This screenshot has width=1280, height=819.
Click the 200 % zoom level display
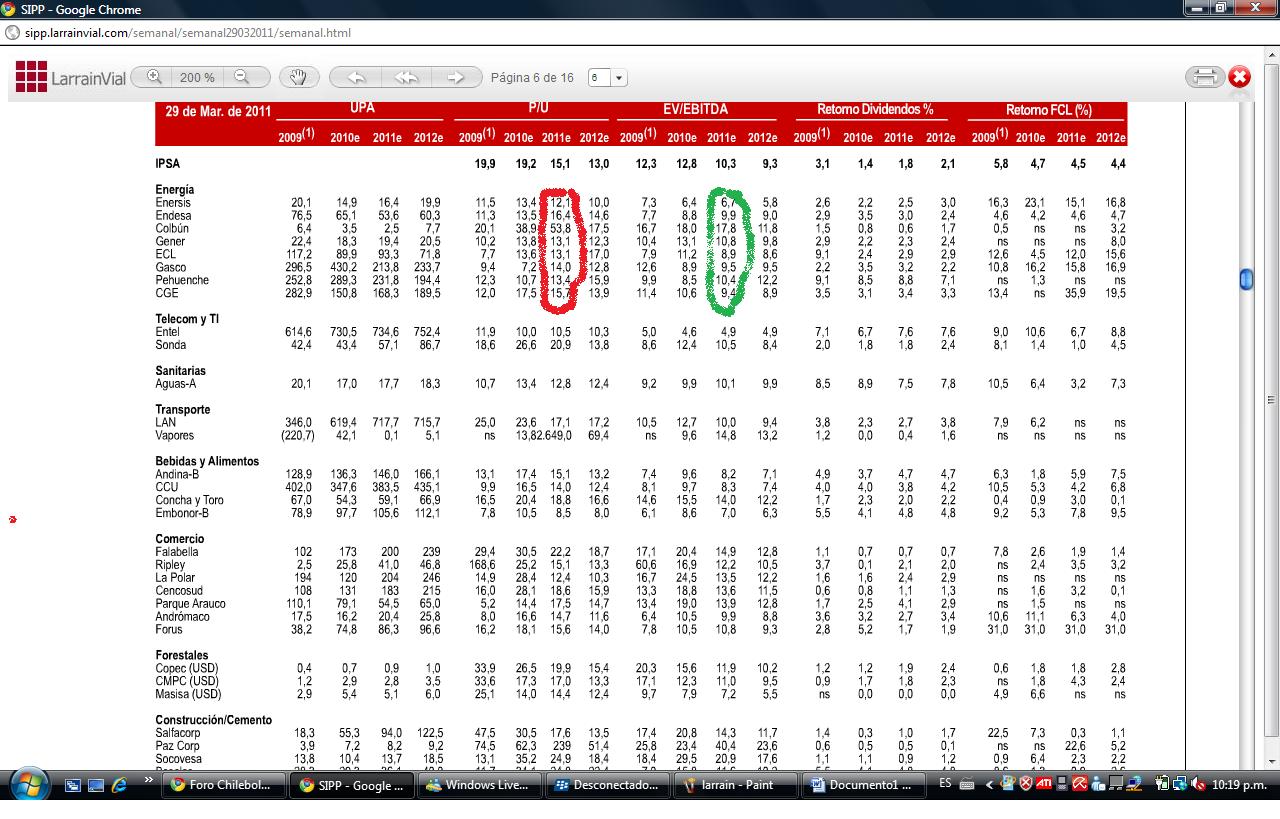[x=198, y=77]
